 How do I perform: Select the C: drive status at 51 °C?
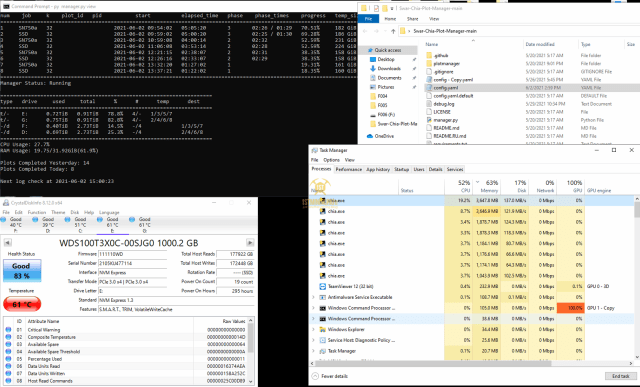click(x=77, y=225)
